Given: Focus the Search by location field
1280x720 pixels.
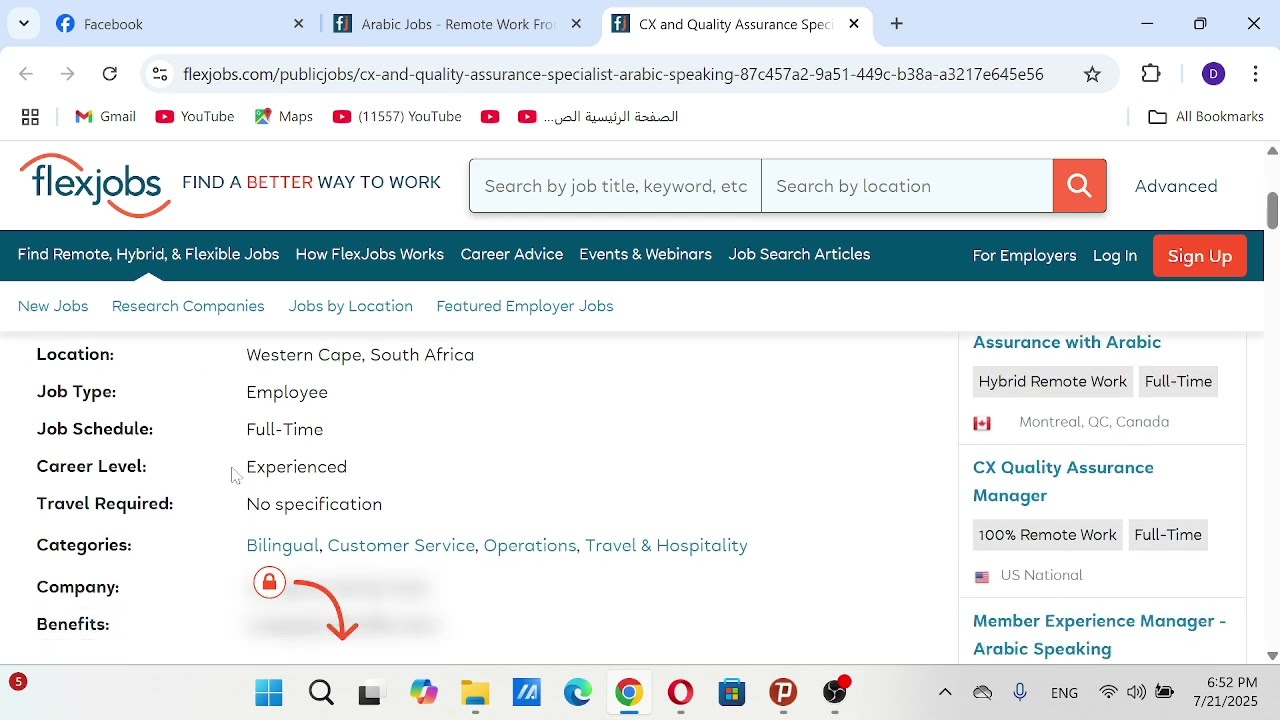Looking at the screenshot, I should point(907,186).
